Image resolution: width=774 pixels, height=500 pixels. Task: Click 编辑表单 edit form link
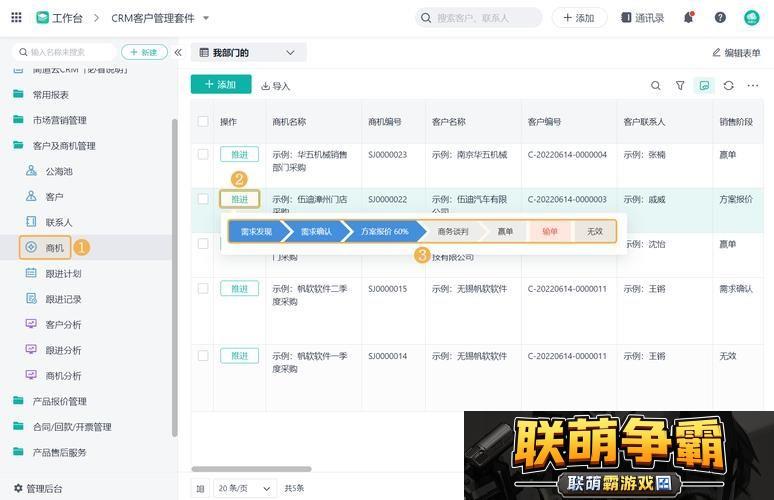click(x=736, y=52)
